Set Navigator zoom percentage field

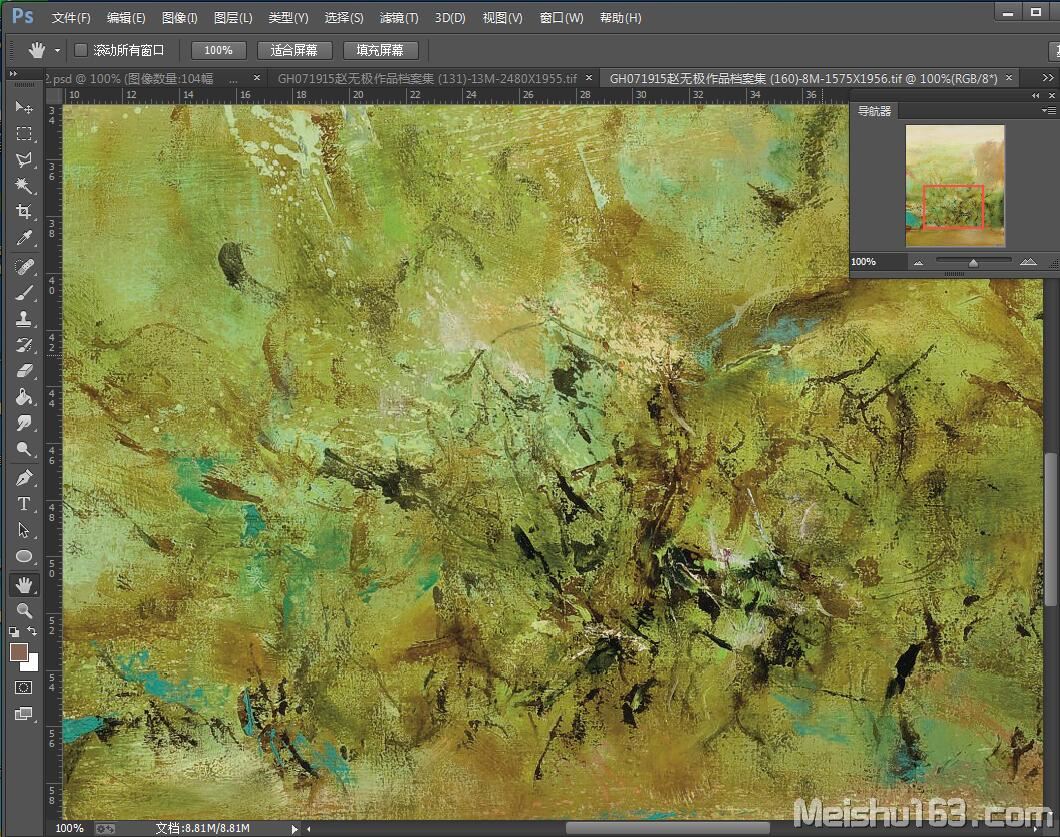pos(877,262)
